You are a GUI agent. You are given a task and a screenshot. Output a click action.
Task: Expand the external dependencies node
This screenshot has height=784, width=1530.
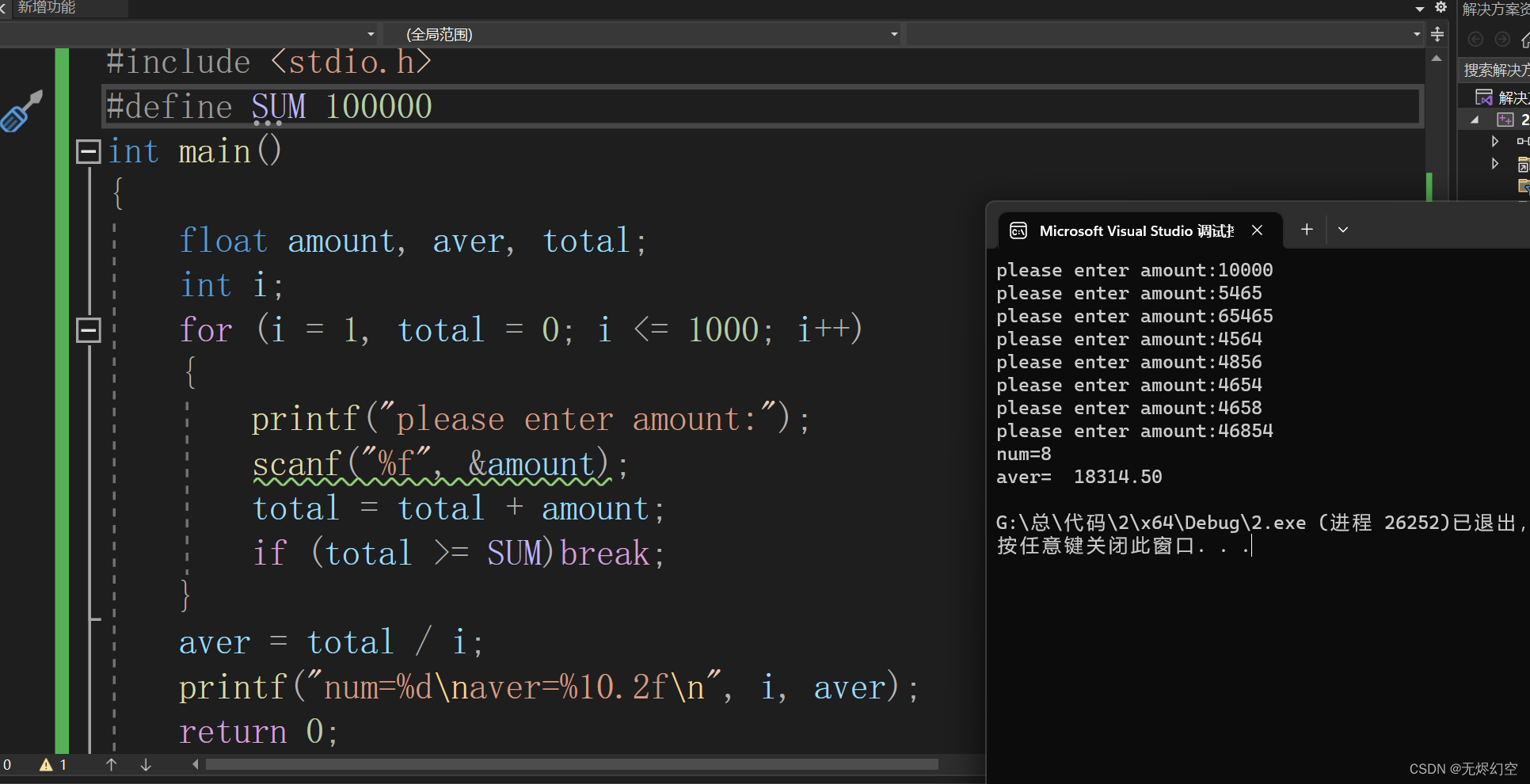(x=1495, y=164)
